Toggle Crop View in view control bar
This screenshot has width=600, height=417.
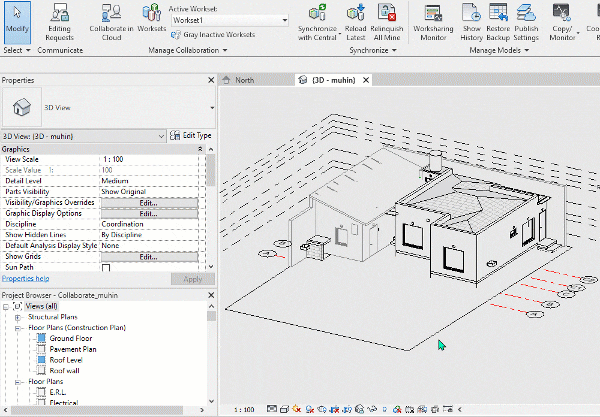pyautogui.click(x=334, y=409)
